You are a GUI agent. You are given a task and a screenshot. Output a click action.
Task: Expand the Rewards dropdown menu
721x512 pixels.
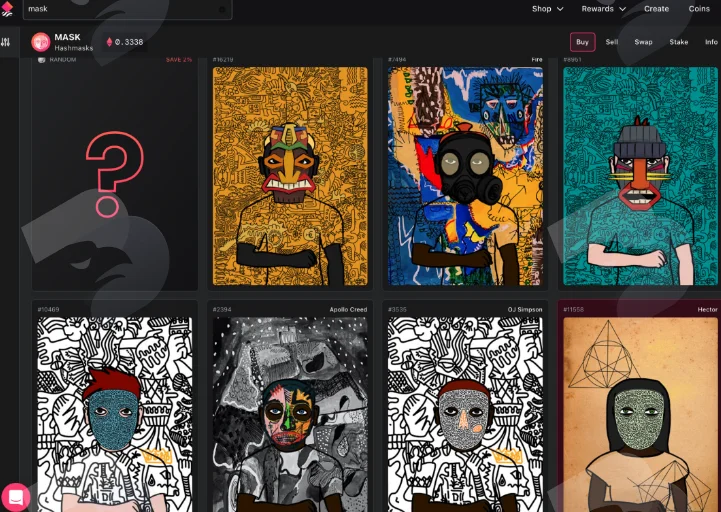coord(603,9)
